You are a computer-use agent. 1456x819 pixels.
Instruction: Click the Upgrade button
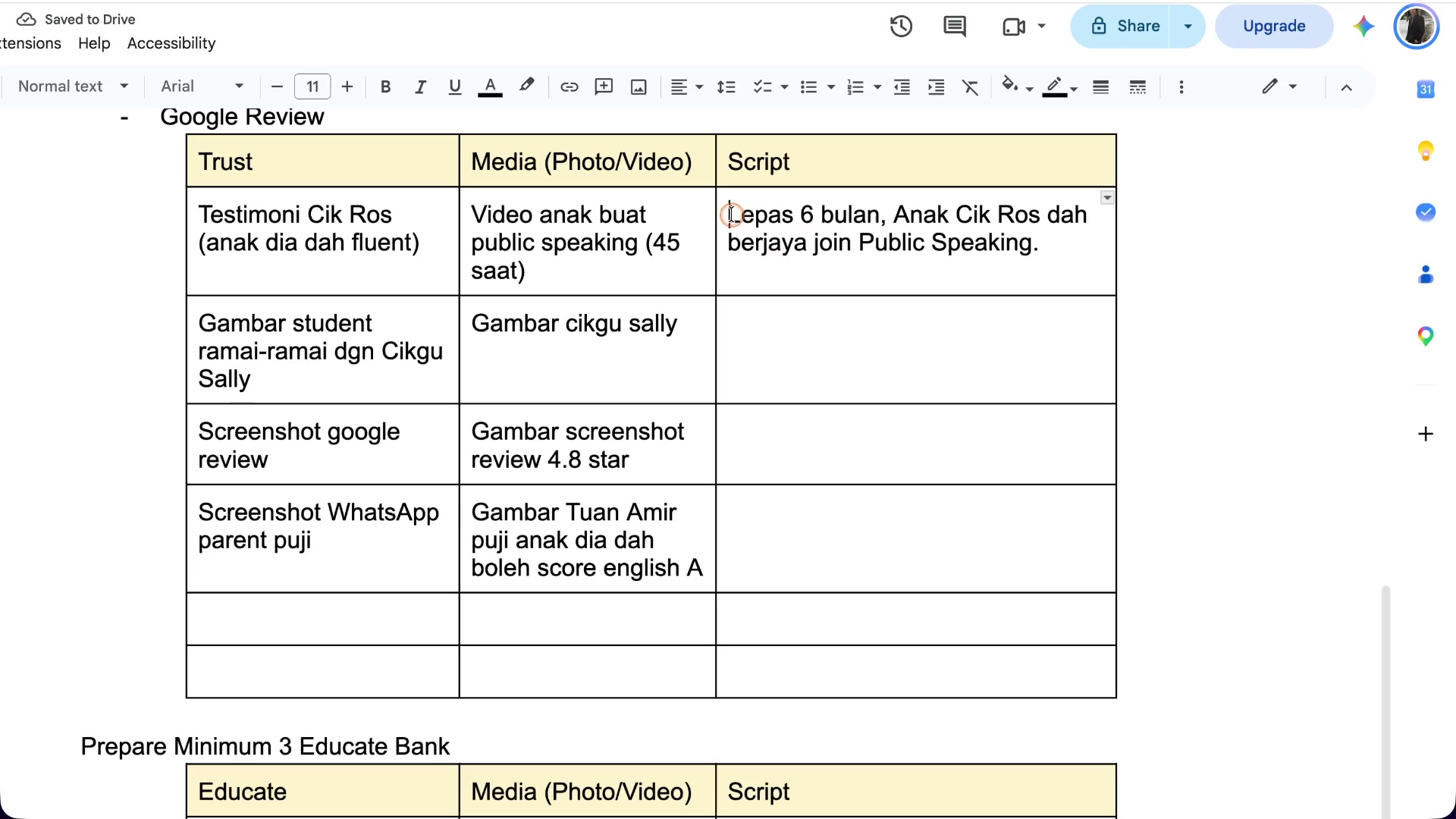pyautogui.click(x=1274, y=27)
